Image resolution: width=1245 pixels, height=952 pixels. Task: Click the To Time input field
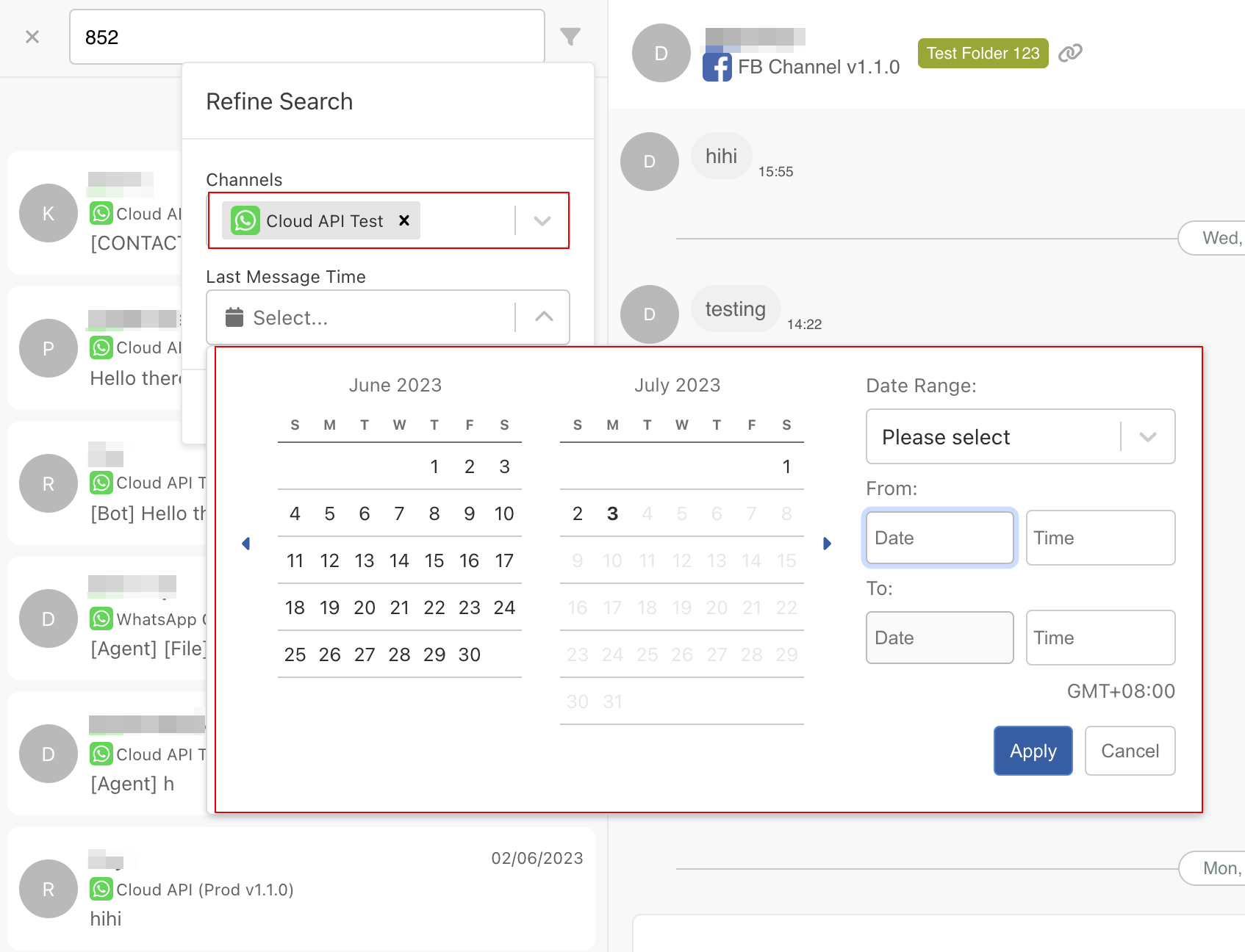tap(1100, 638)
